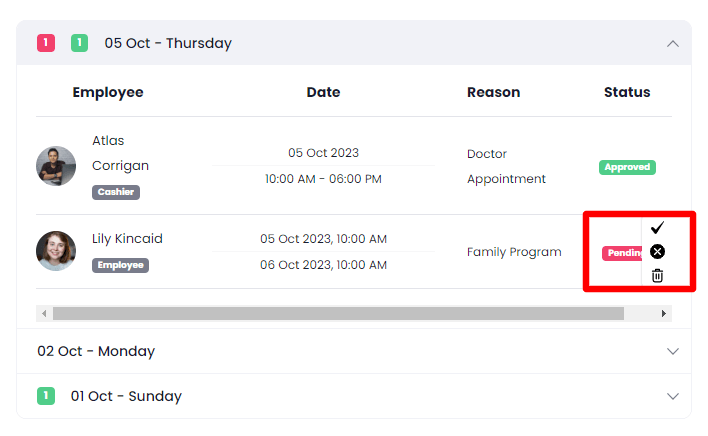Click the Cashier role tag
Screen dimensions: 708x436
pyautogui.click(x=116, y=192)
